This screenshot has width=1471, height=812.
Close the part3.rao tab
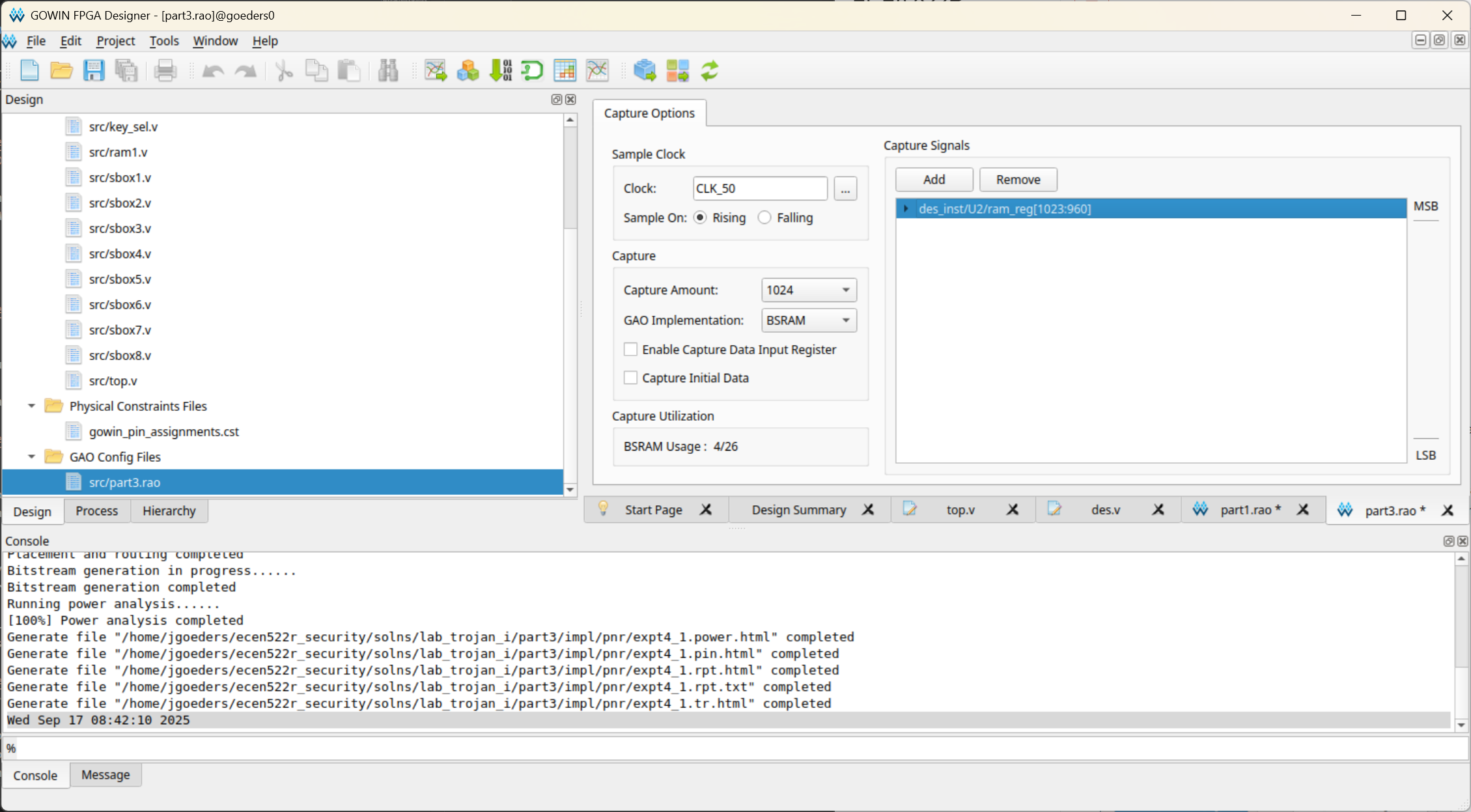point(1448,511)
